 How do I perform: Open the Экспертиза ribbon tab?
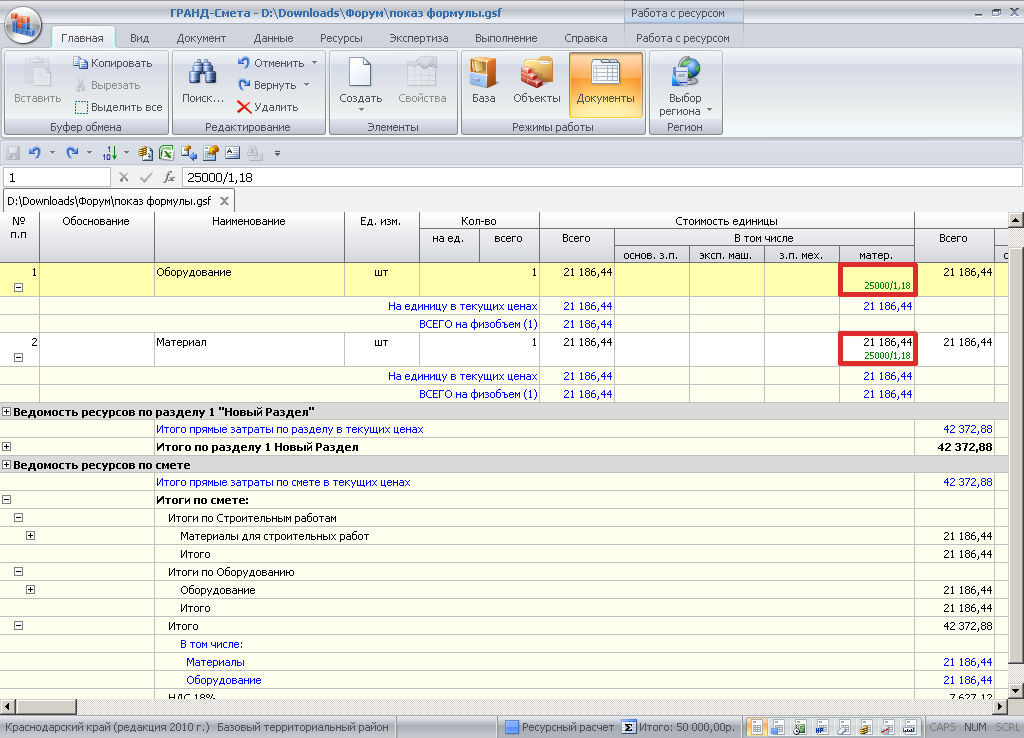[x=418, y=38]
